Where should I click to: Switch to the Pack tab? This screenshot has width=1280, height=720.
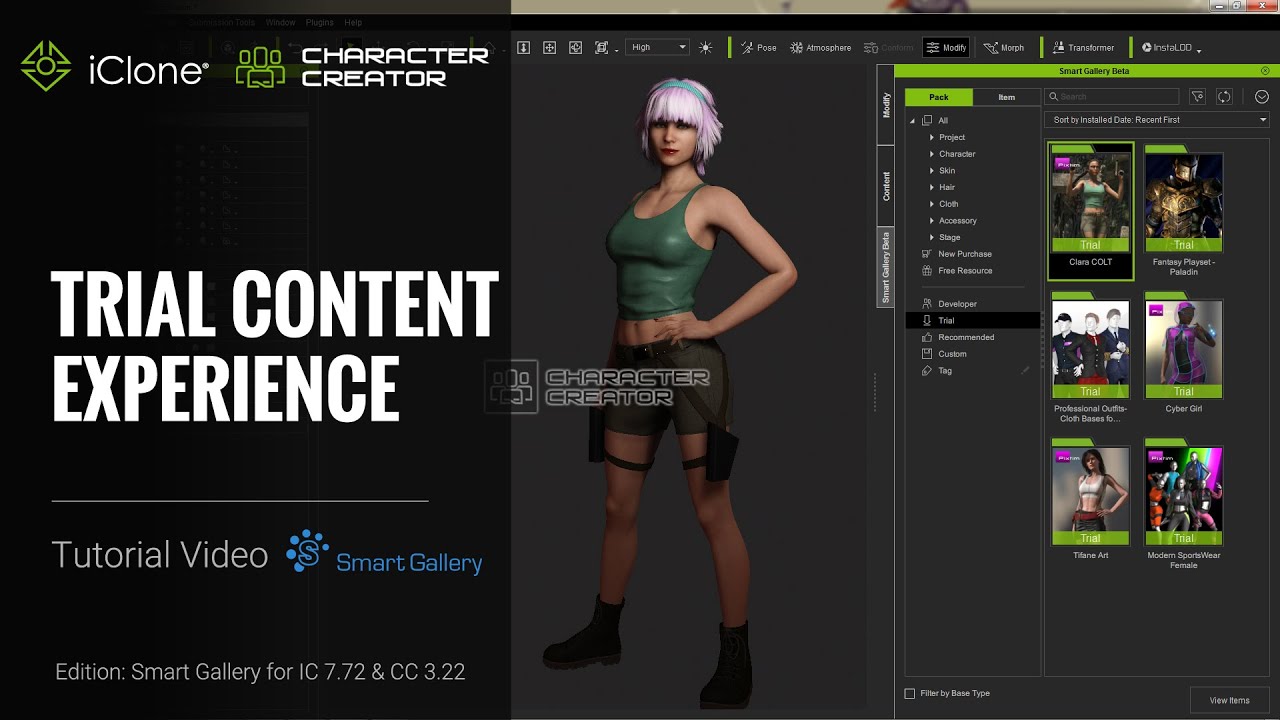pyautogui.click(x=938, y=97)
